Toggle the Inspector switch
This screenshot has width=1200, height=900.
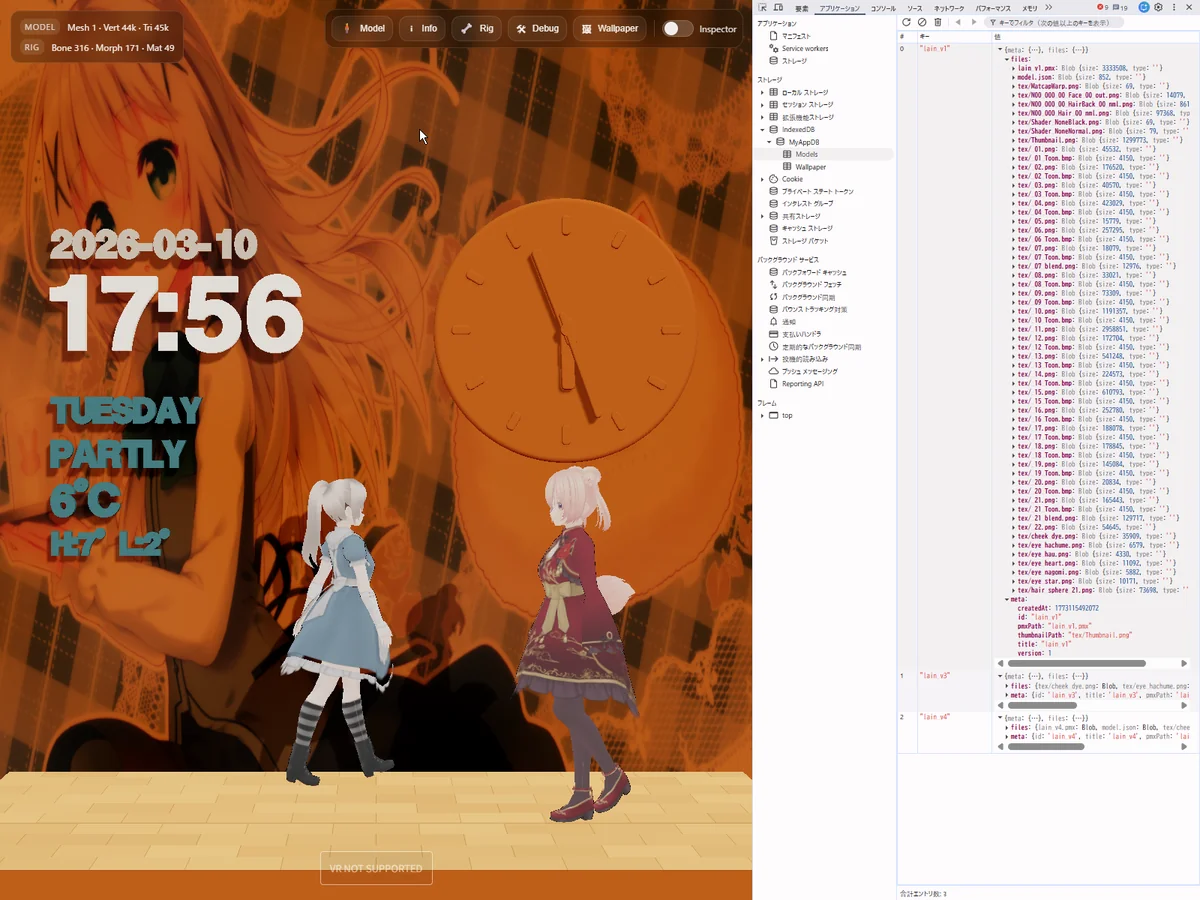[x=677, y=29]
